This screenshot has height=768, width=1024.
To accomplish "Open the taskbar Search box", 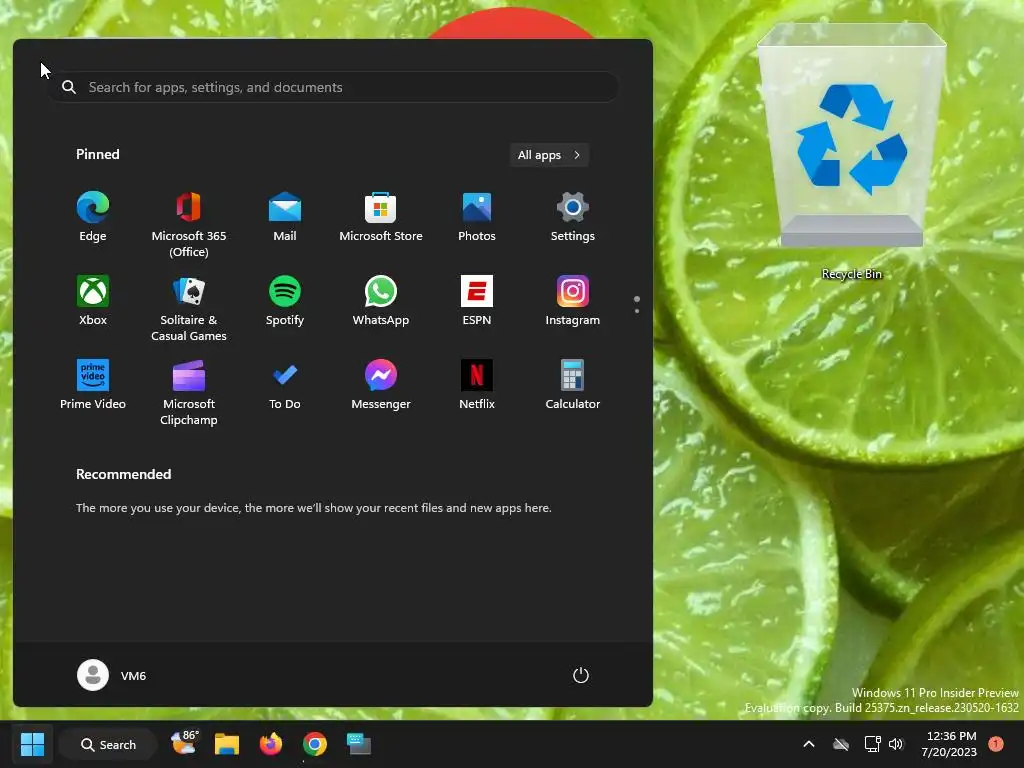I will pyautogui.click(x=108, y=744).
